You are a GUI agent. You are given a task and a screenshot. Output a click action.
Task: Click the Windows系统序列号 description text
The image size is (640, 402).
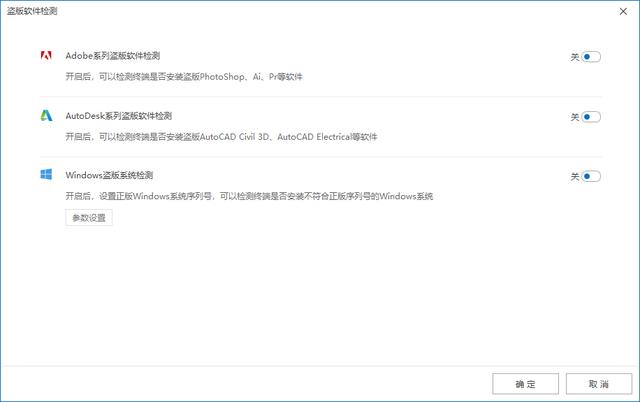pos(249,196)
